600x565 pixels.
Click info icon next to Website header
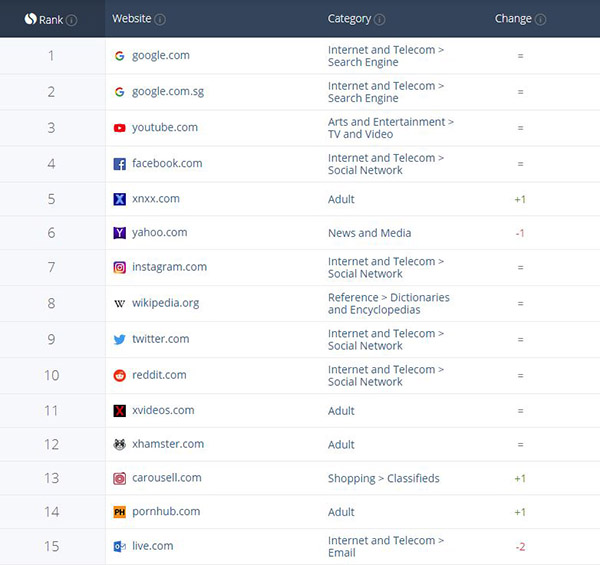tap(160, 19)
